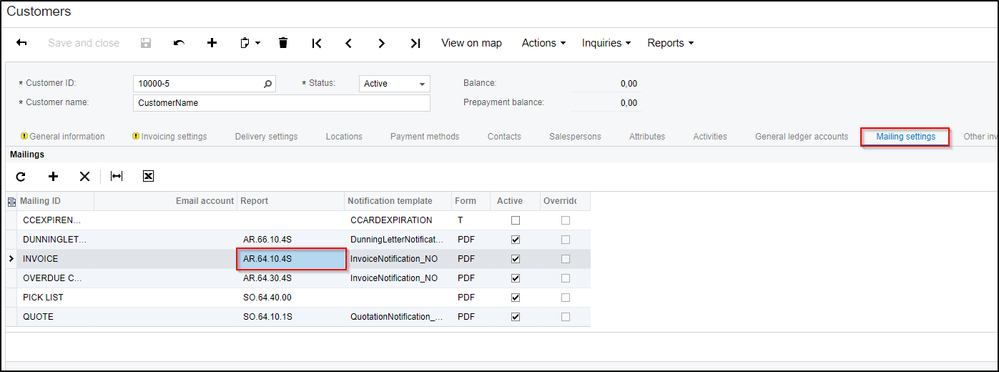
Task: Toggle Override checkbox for QUOTE row
Action: click(x=565, y=317)
